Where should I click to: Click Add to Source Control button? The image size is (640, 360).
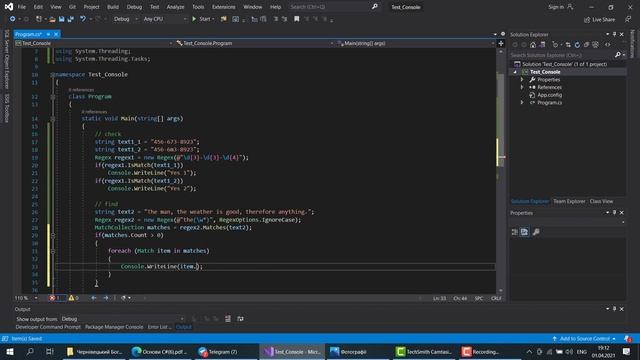[x=584, y=339]
